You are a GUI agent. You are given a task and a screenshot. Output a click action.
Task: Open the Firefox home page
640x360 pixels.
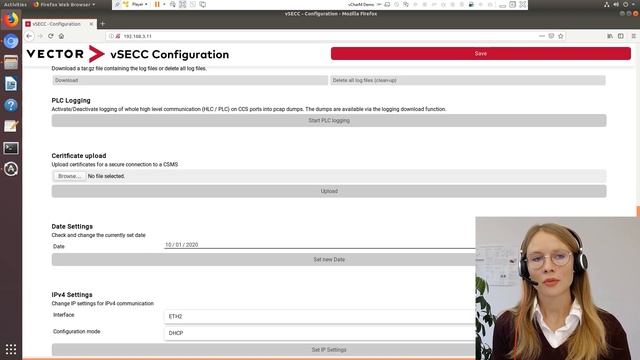click(61, 36)
